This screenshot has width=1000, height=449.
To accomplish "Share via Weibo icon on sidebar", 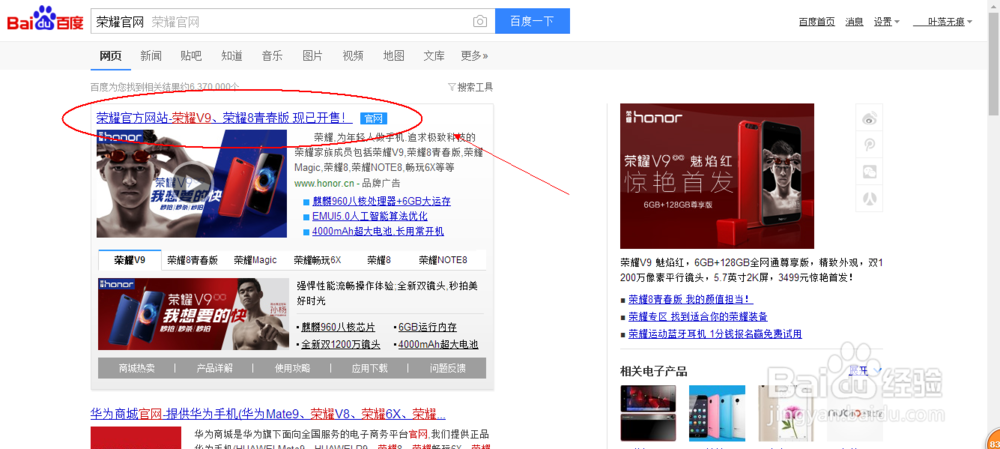I will coord(869,118).
